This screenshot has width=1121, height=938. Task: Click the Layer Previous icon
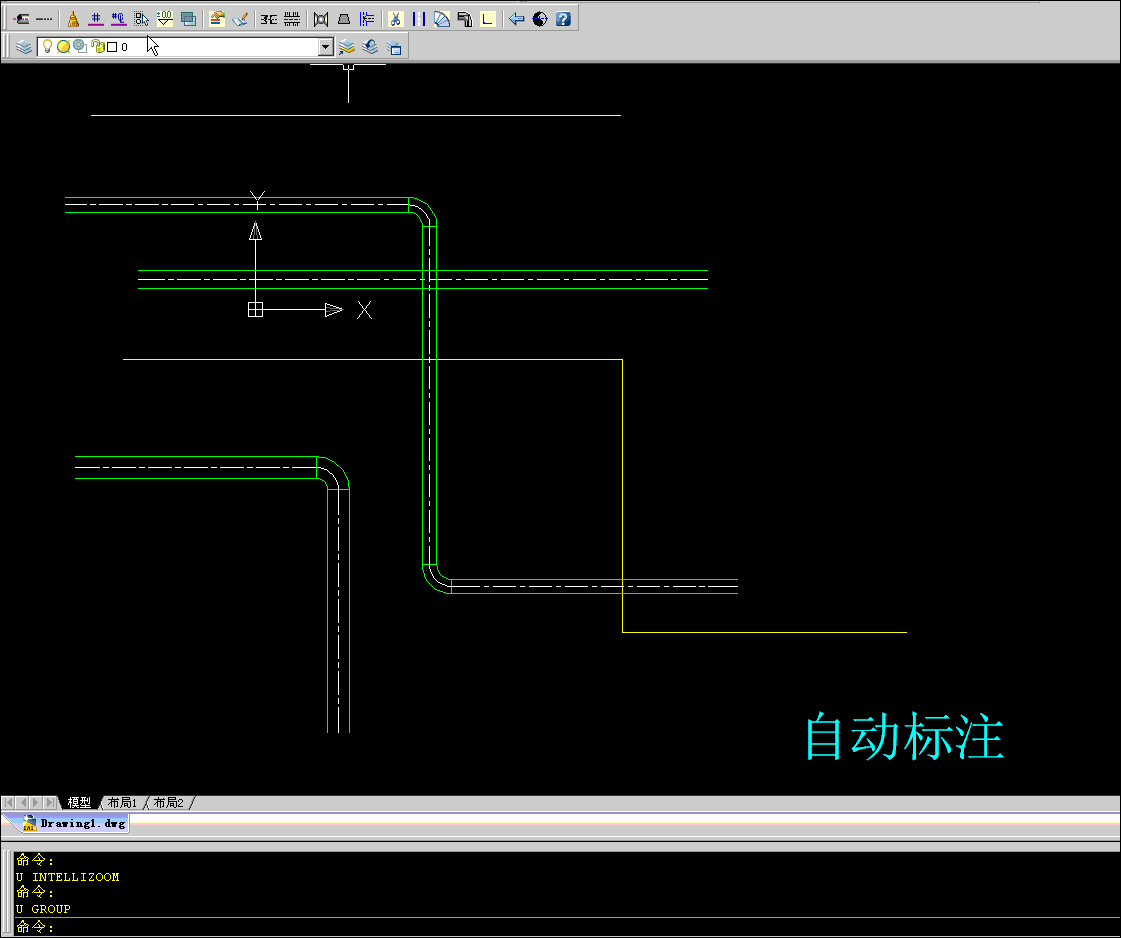pos(370,47)
